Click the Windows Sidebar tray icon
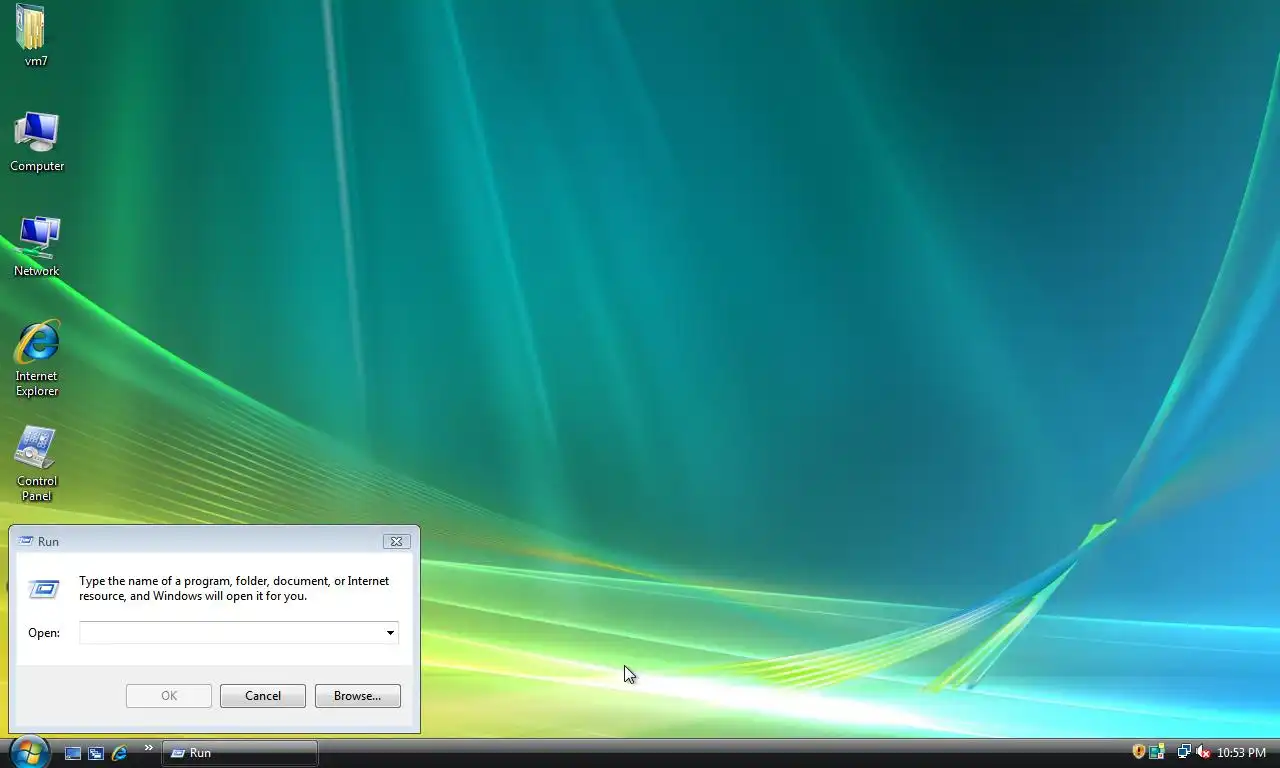 click(1157, 752)
